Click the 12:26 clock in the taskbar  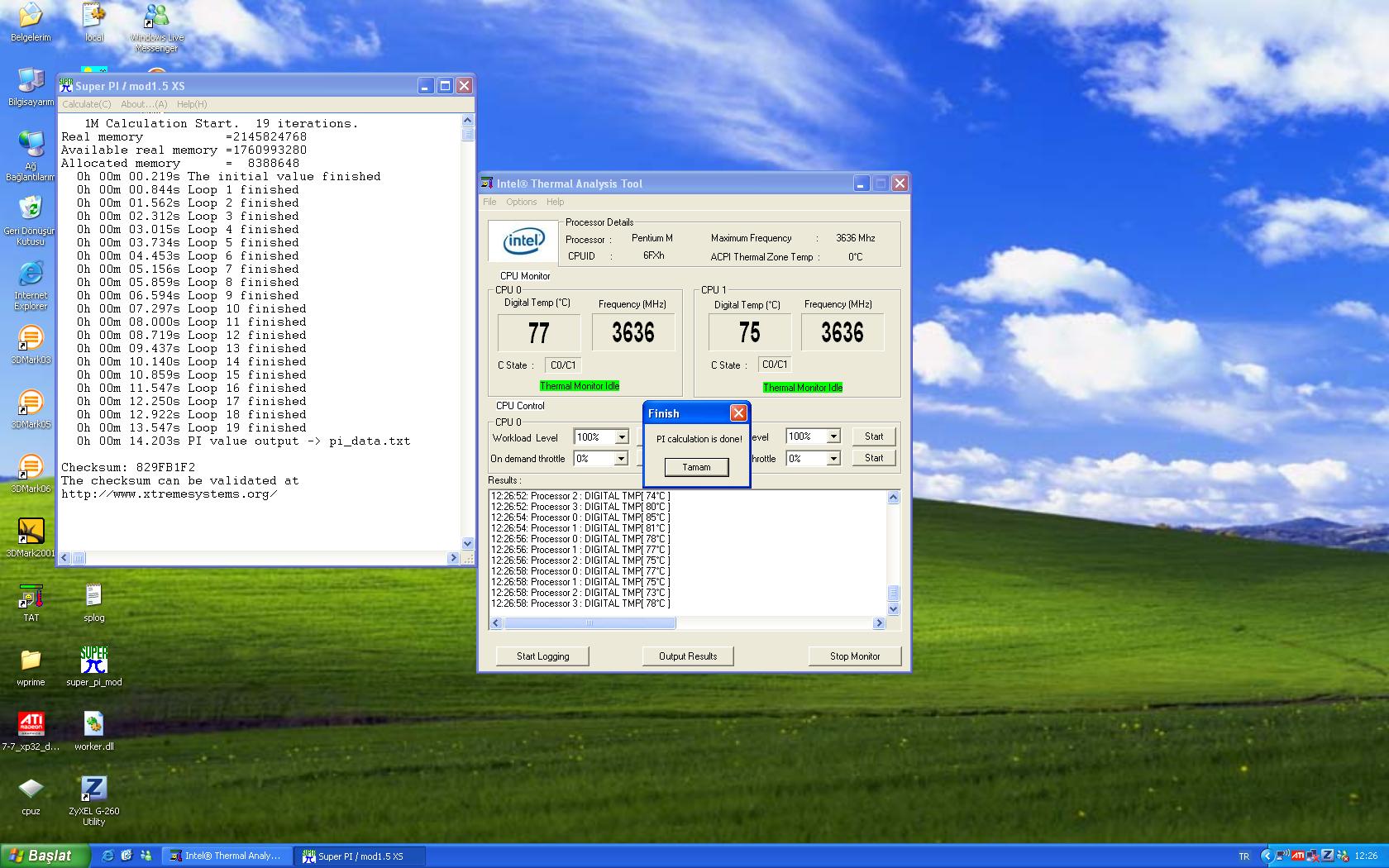pyautogui.click(x=1366, y=856)
